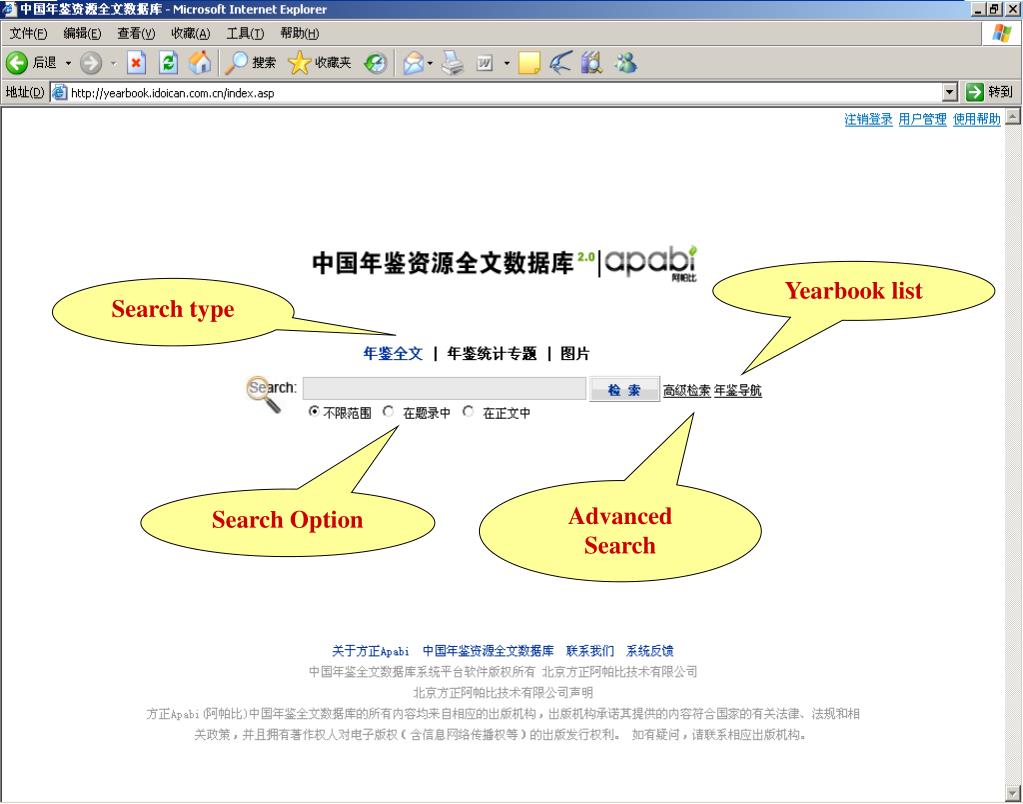Click the IE icon in the title bar
This screenshot has height=804, width=1023.
coord(9,9)
